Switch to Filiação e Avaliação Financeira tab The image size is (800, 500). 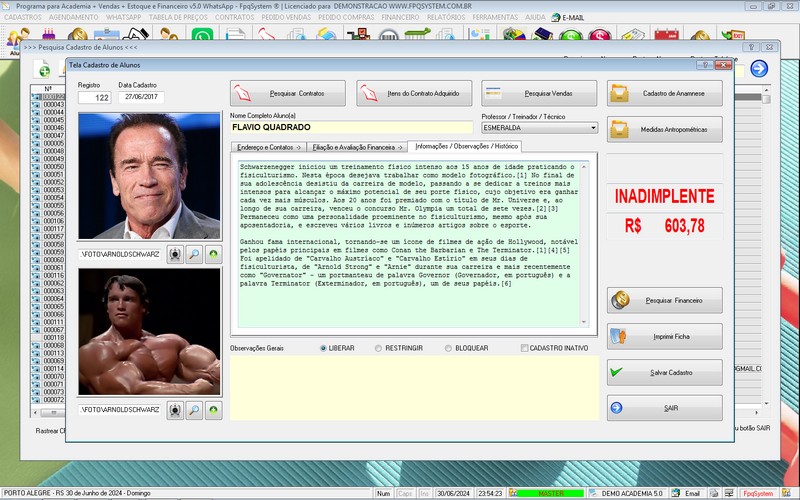pyautogui.click(x=357, y=147)
